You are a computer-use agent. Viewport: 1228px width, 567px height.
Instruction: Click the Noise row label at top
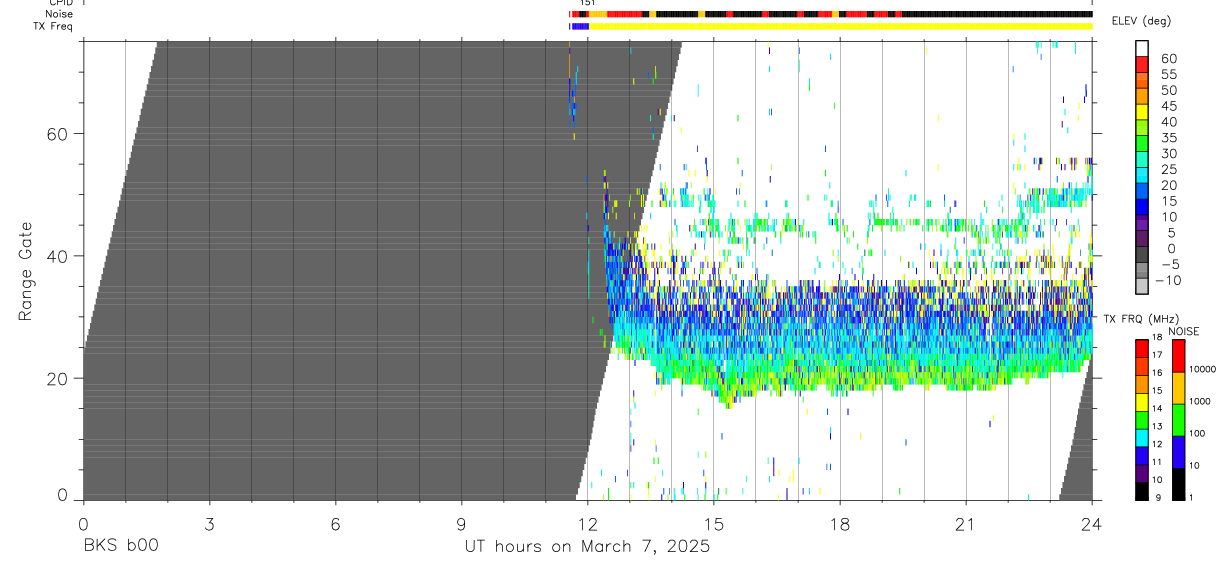[60, 14]
